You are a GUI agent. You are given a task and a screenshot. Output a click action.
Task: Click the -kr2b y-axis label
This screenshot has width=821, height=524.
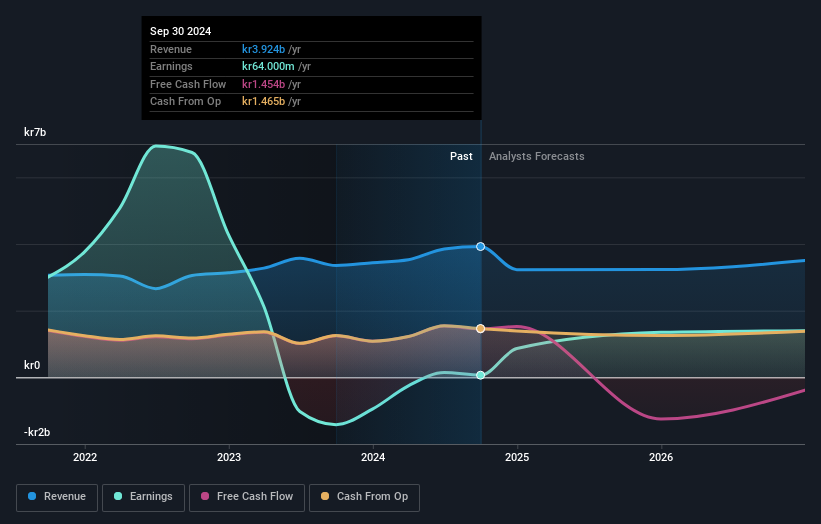tap(37, 432)
